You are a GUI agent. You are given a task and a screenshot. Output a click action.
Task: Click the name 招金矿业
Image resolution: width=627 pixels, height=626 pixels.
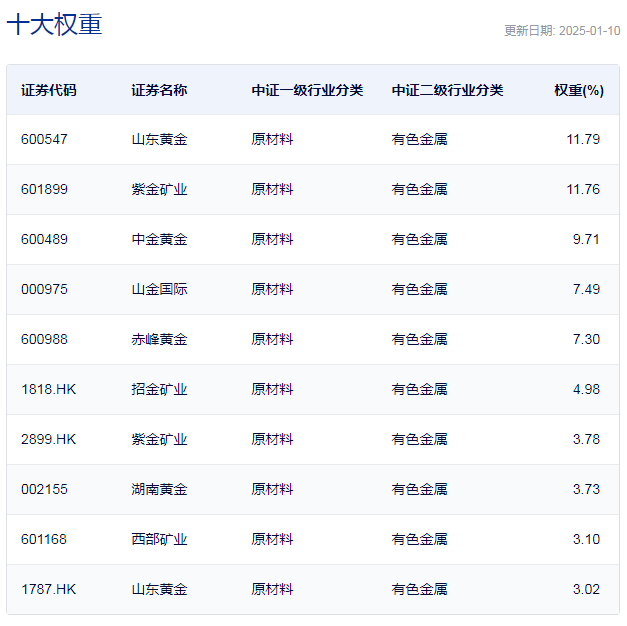[x=159, y=389]
